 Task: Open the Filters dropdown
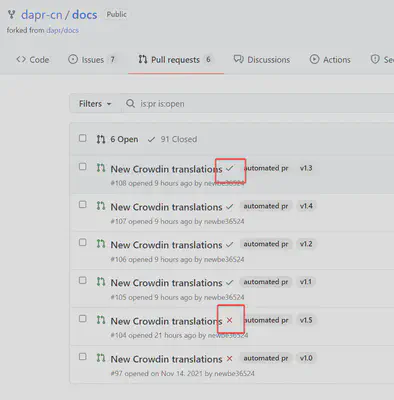[x=95, y=104]
